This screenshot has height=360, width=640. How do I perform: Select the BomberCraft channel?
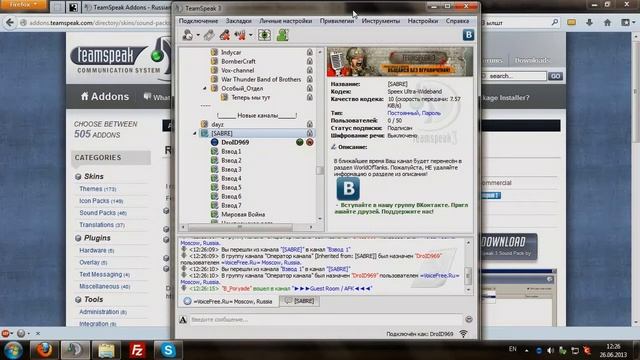(x=238, y=61)
